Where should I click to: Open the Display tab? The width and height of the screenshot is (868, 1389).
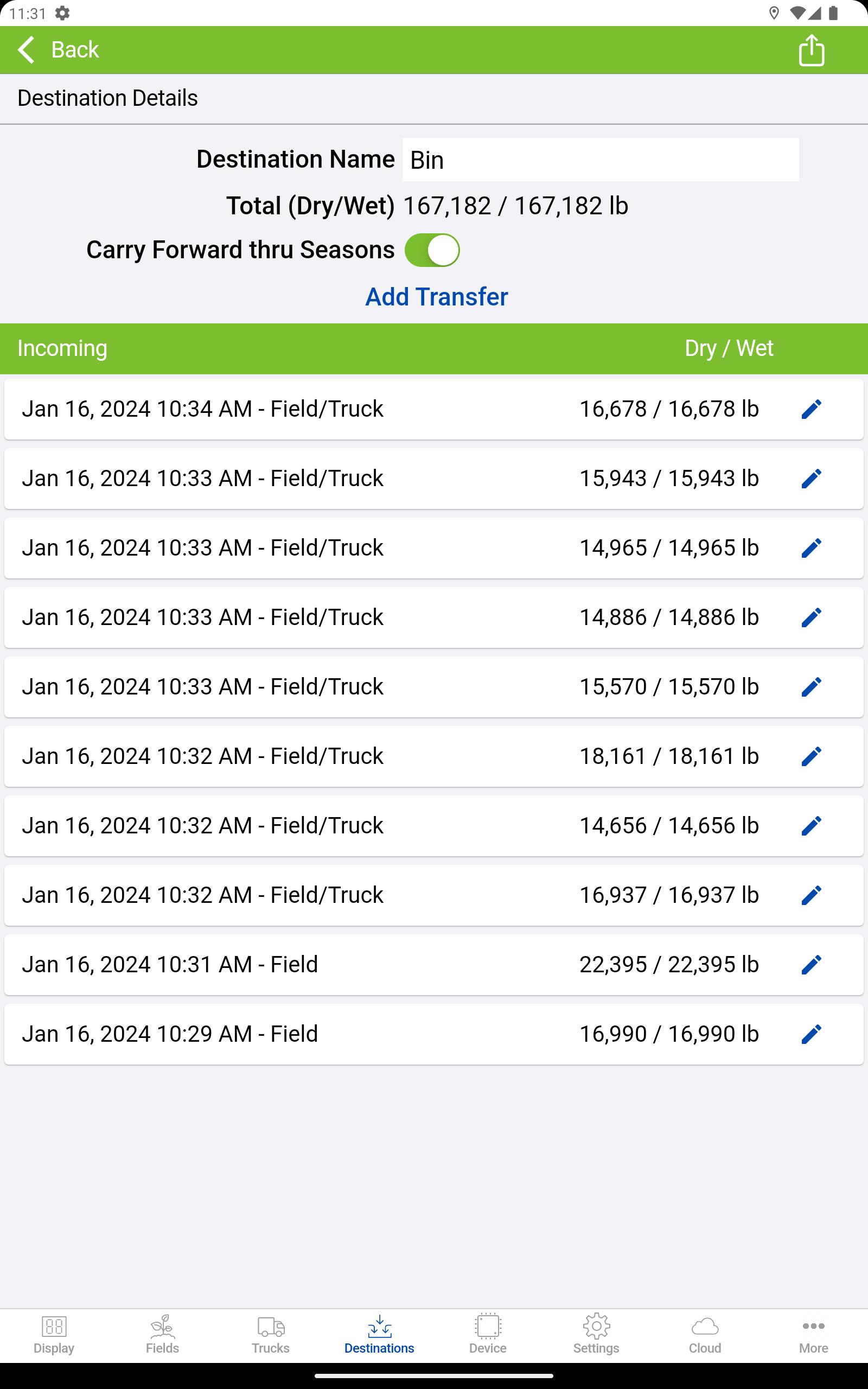click(x=54, y=1335)
